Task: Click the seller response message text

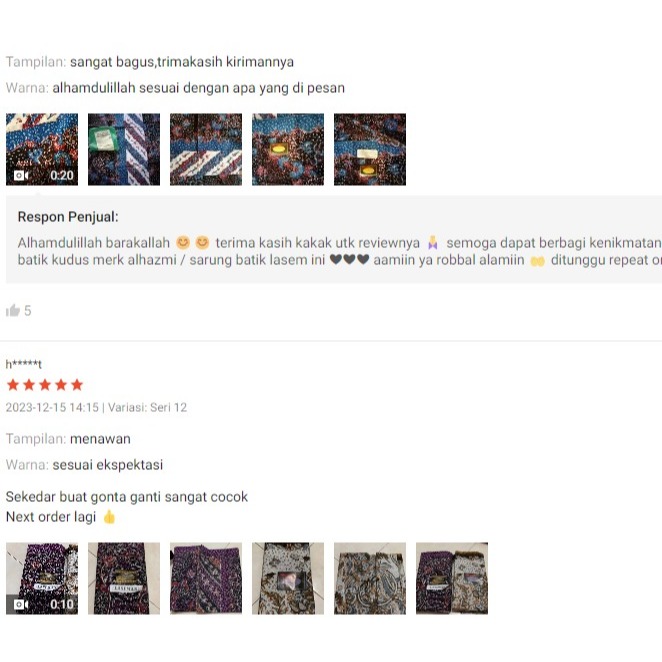Action: point(339,251)
